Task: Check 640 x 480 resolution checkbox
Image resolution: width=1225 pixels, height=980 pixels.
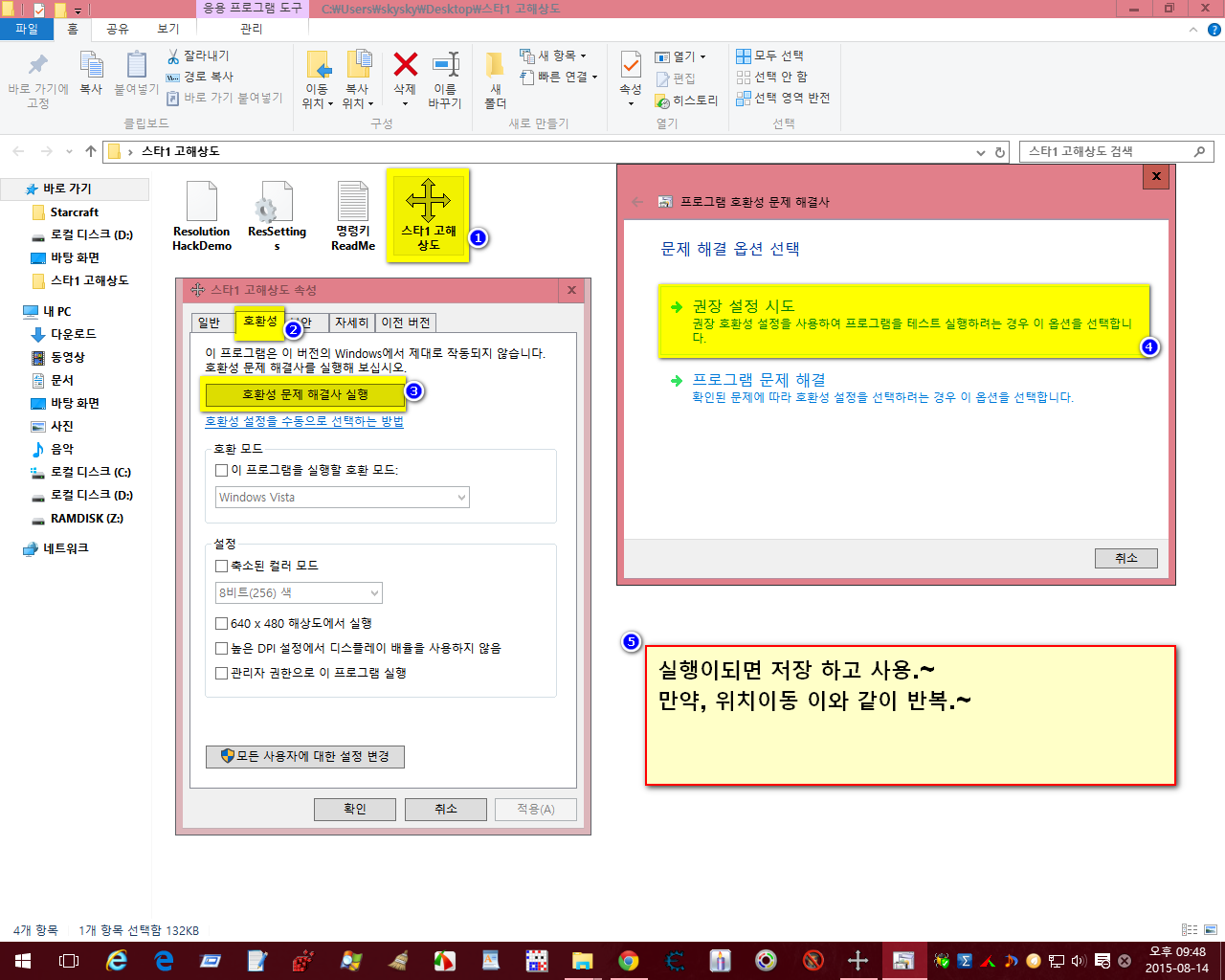Action: [x=222, y=623]
